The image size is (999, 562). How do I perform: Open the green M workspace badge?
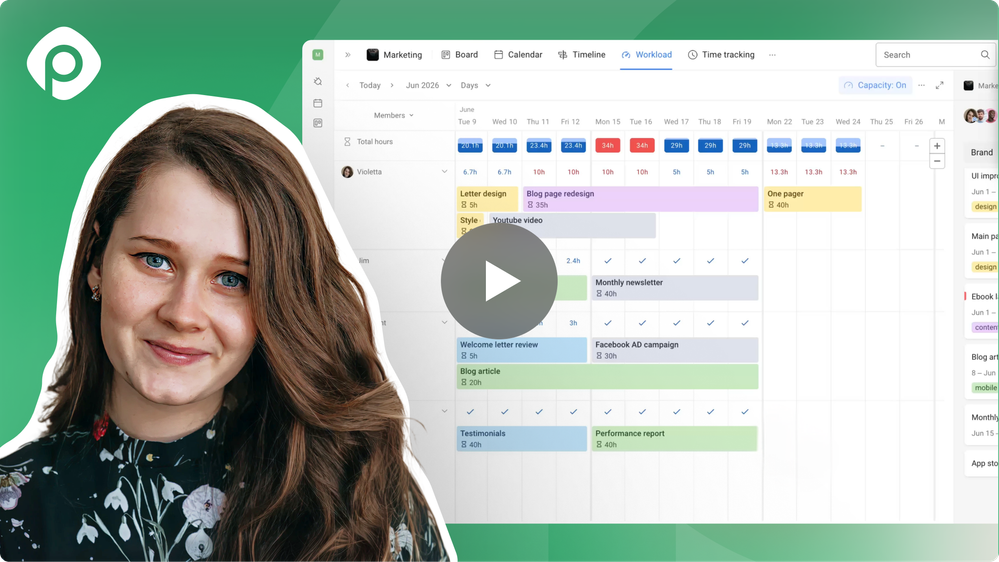click(x=318, y=55)
